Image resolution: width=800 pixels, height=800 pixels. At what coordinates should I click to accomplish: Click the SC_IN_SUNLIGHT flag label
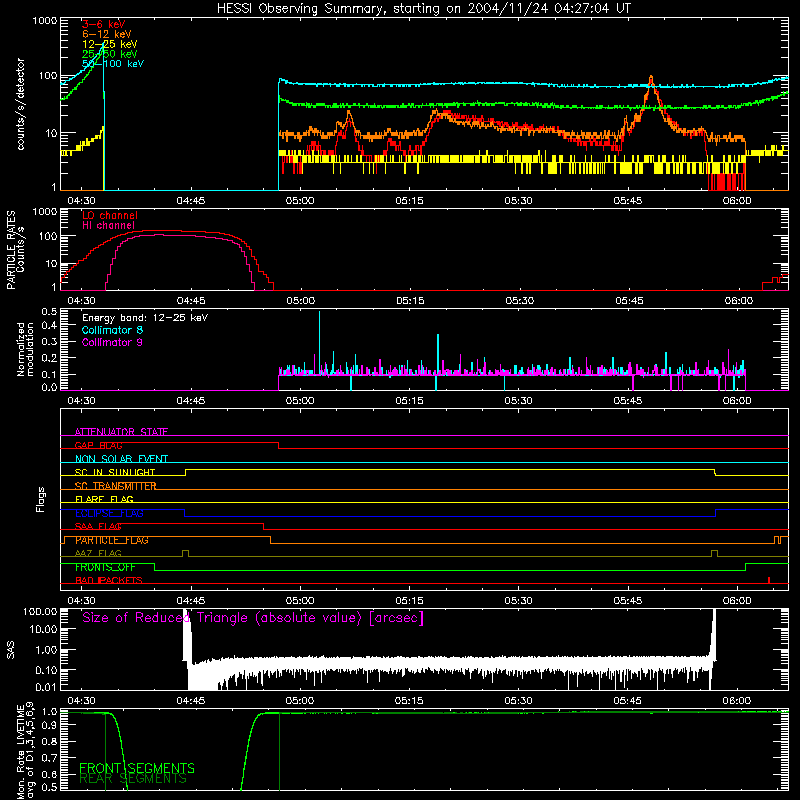tap(115, 472)
